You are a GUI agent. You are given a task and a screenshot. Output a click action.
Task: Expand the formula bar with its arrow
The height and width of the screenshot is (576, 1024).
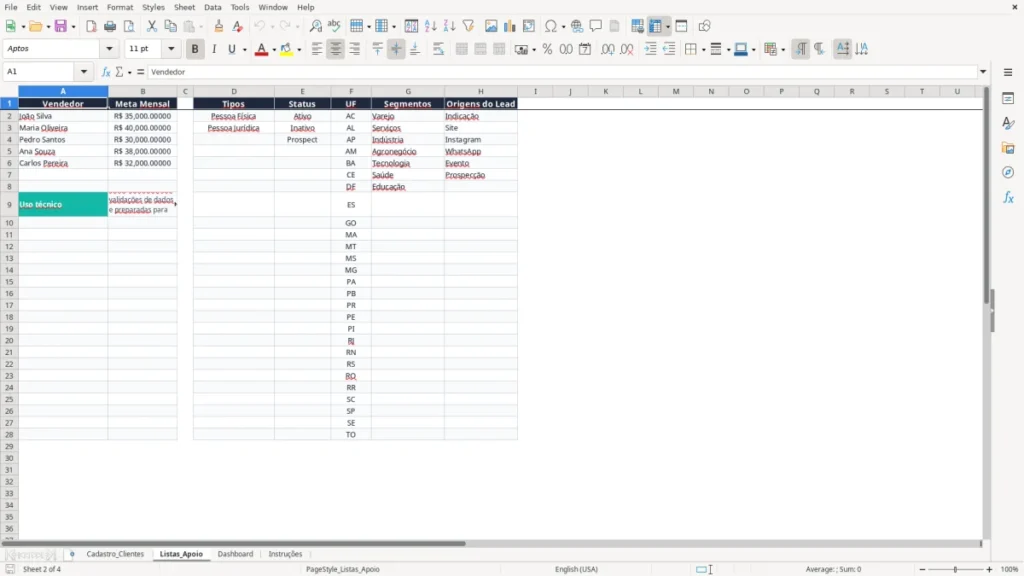[983, 72]
